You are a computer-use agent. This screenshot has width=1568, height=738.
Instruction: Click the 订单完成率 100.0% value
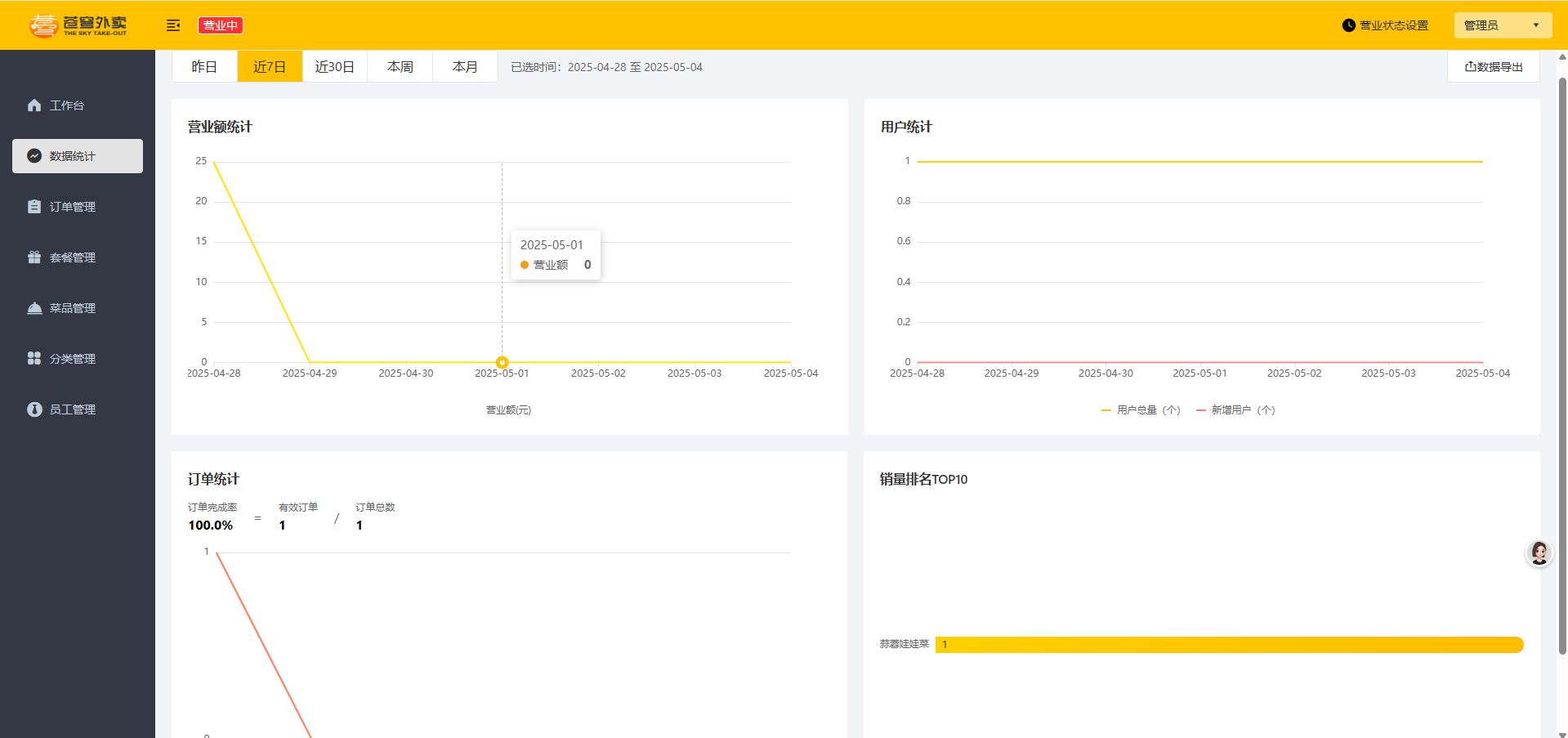(211, 526)
